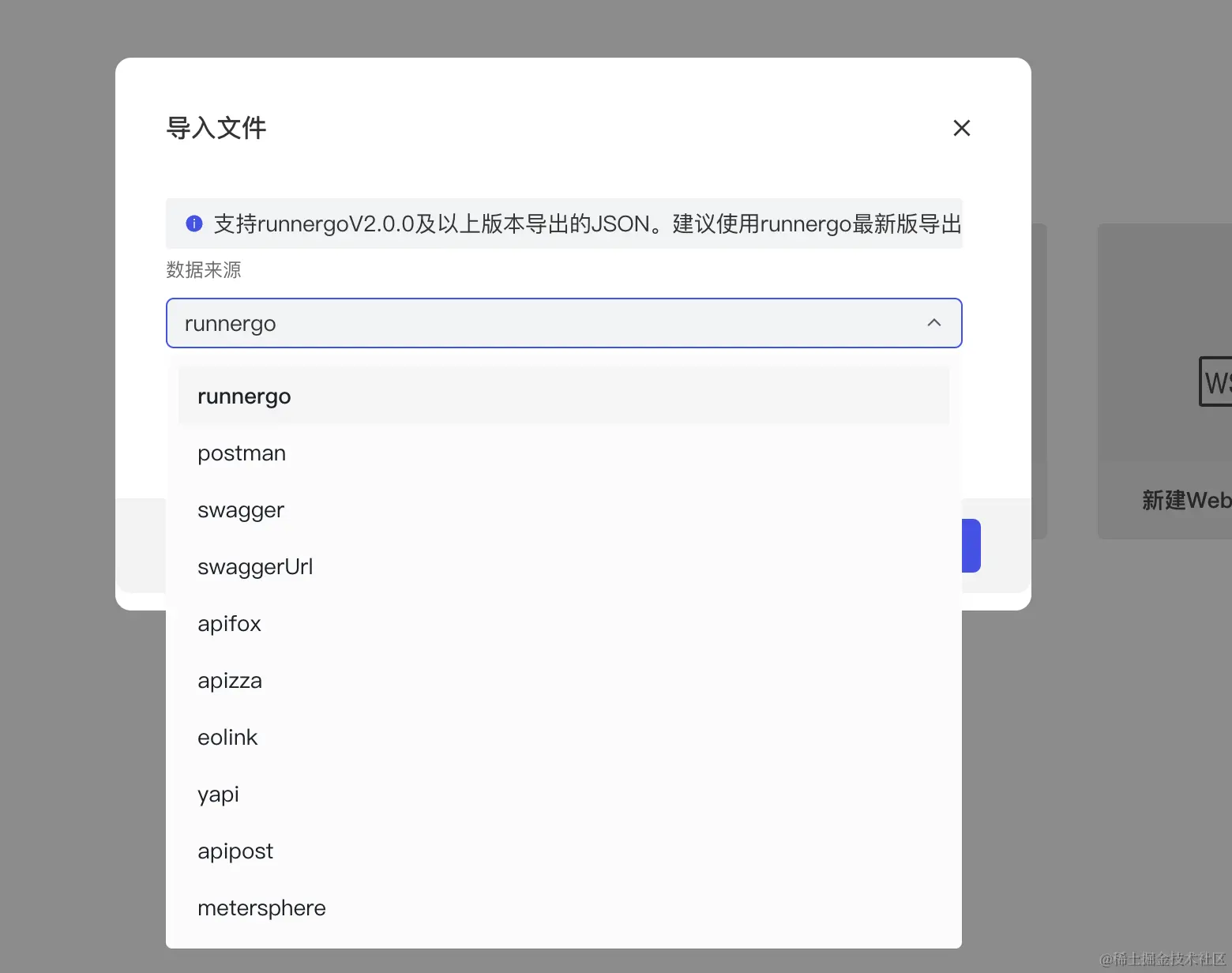The height and width of the screenshot is (973, 1232).
Task: Select yapi as import source
Action: click(x=564, y=795)
